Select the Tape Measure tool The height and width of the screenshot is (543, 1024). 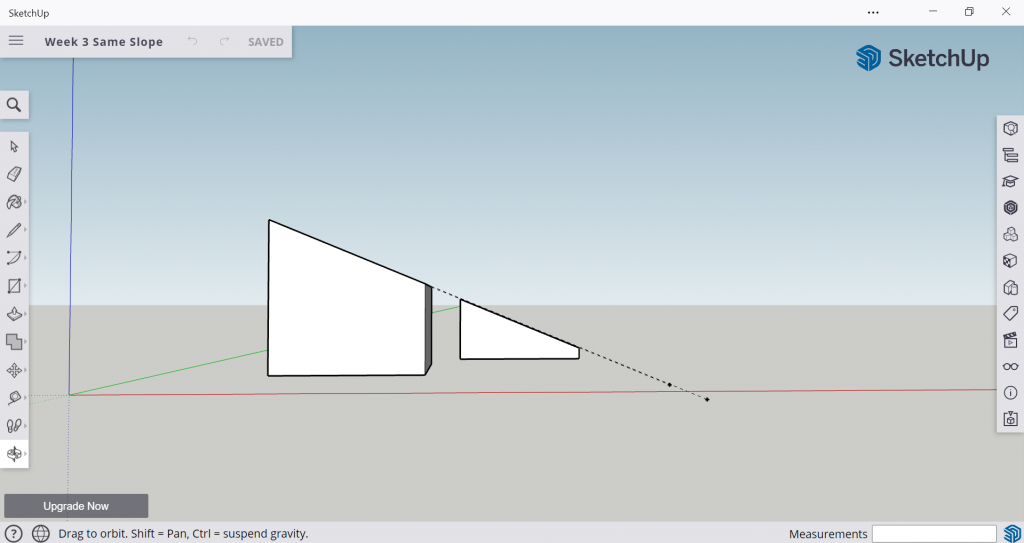click(x=14, y=398)
